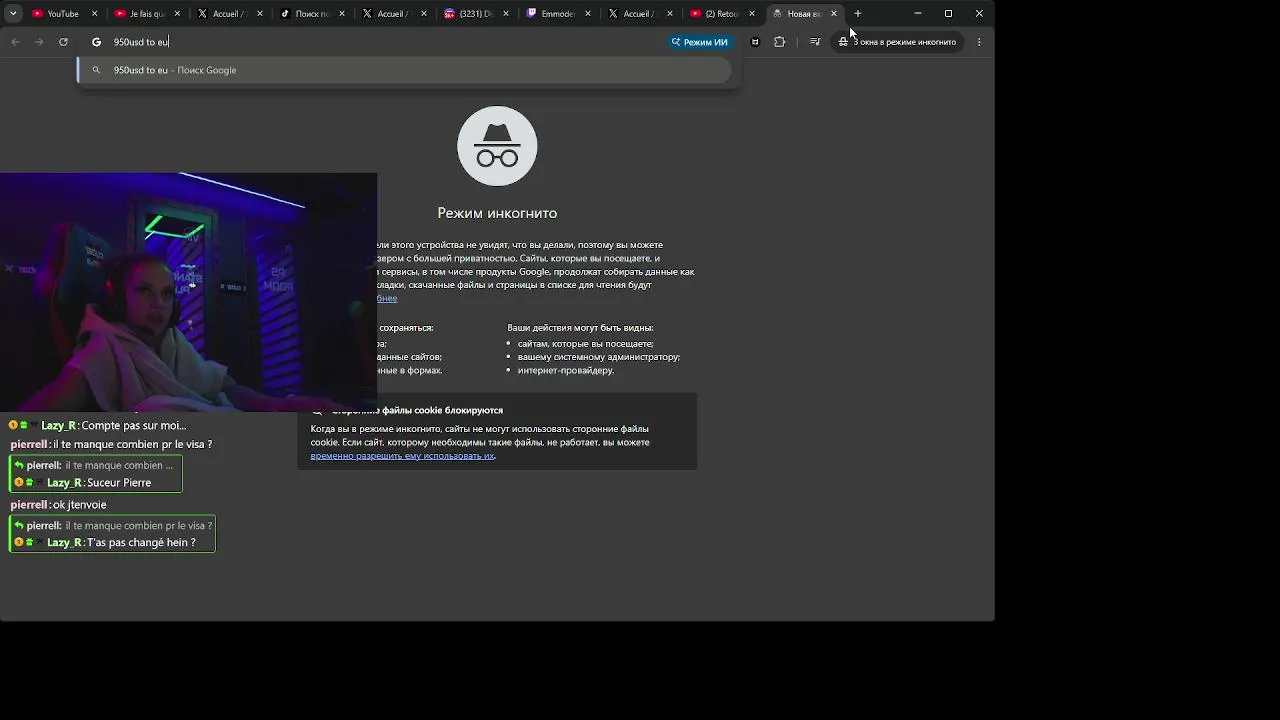Open the media controls icon in toolbar
Viewport: 1280px width, 720px height.
pyautogui.click(x=815, y=42)
